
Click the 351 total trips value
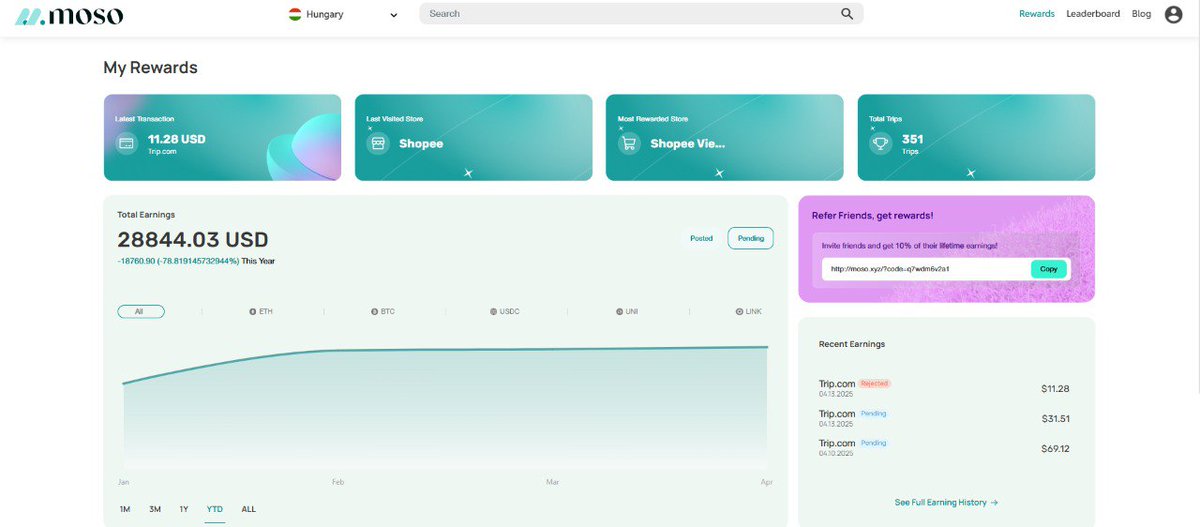coord(912,139)
